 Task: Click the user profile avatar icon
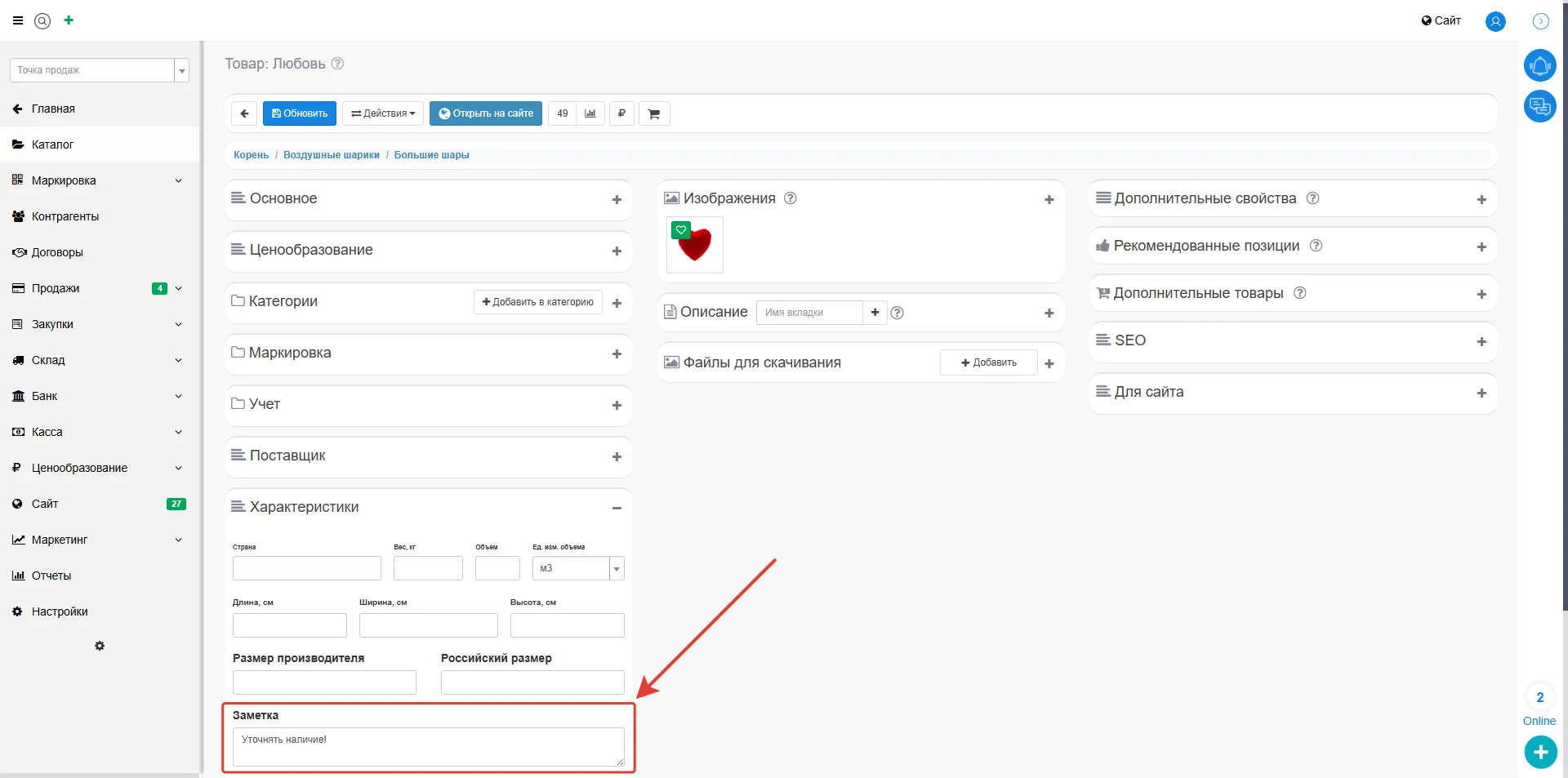[x=1494, y=21]
